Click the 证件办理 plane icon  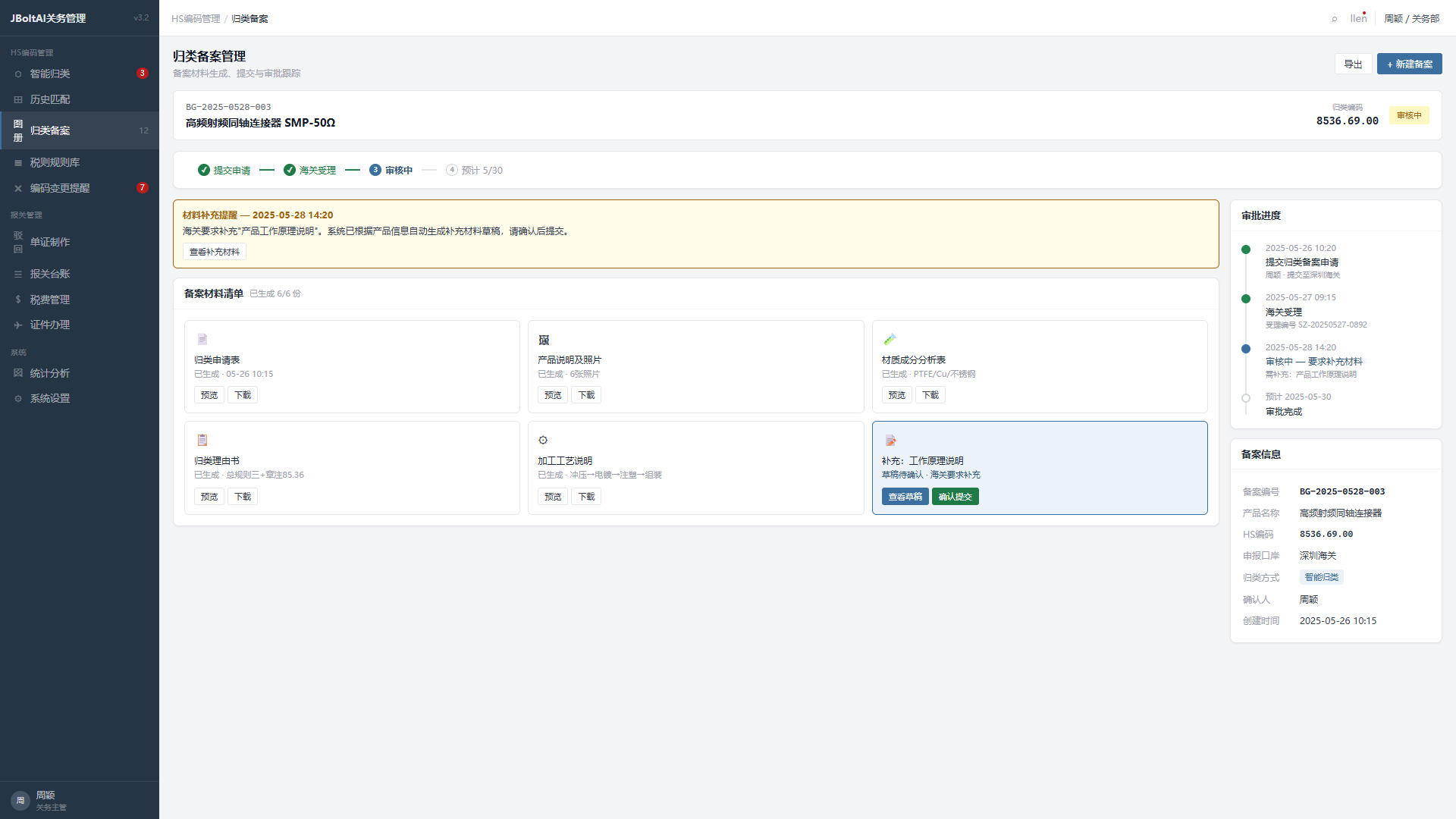(x=18, y=325)
